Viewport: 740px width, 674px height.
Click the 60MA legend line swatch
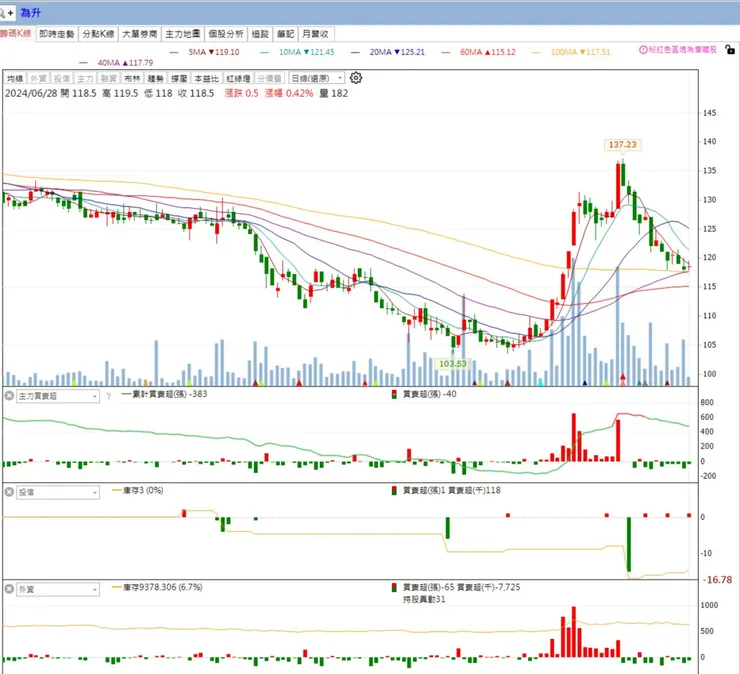[x=446, y=52]
